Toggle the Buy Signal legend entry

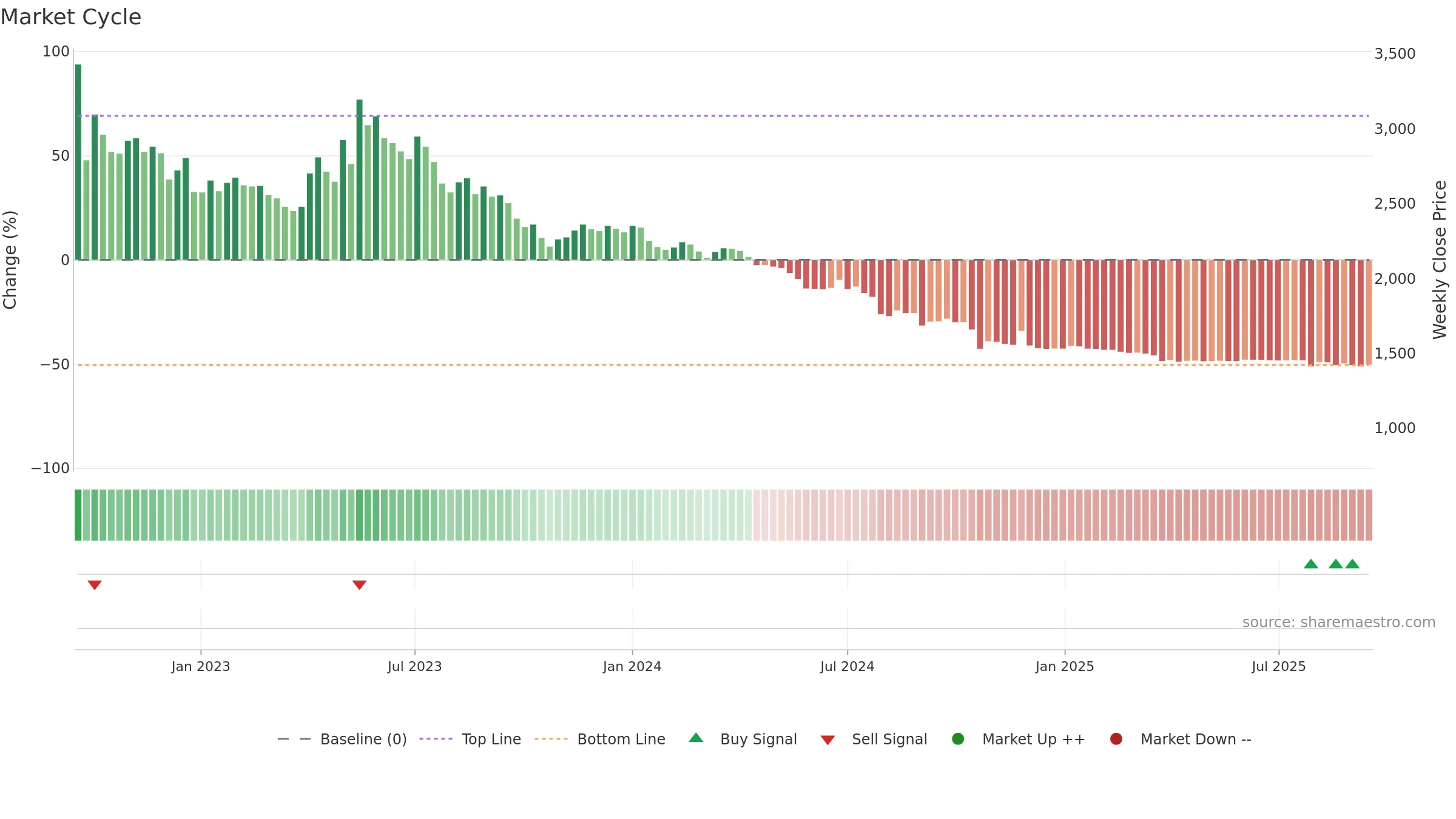click(x=743, y=739)
